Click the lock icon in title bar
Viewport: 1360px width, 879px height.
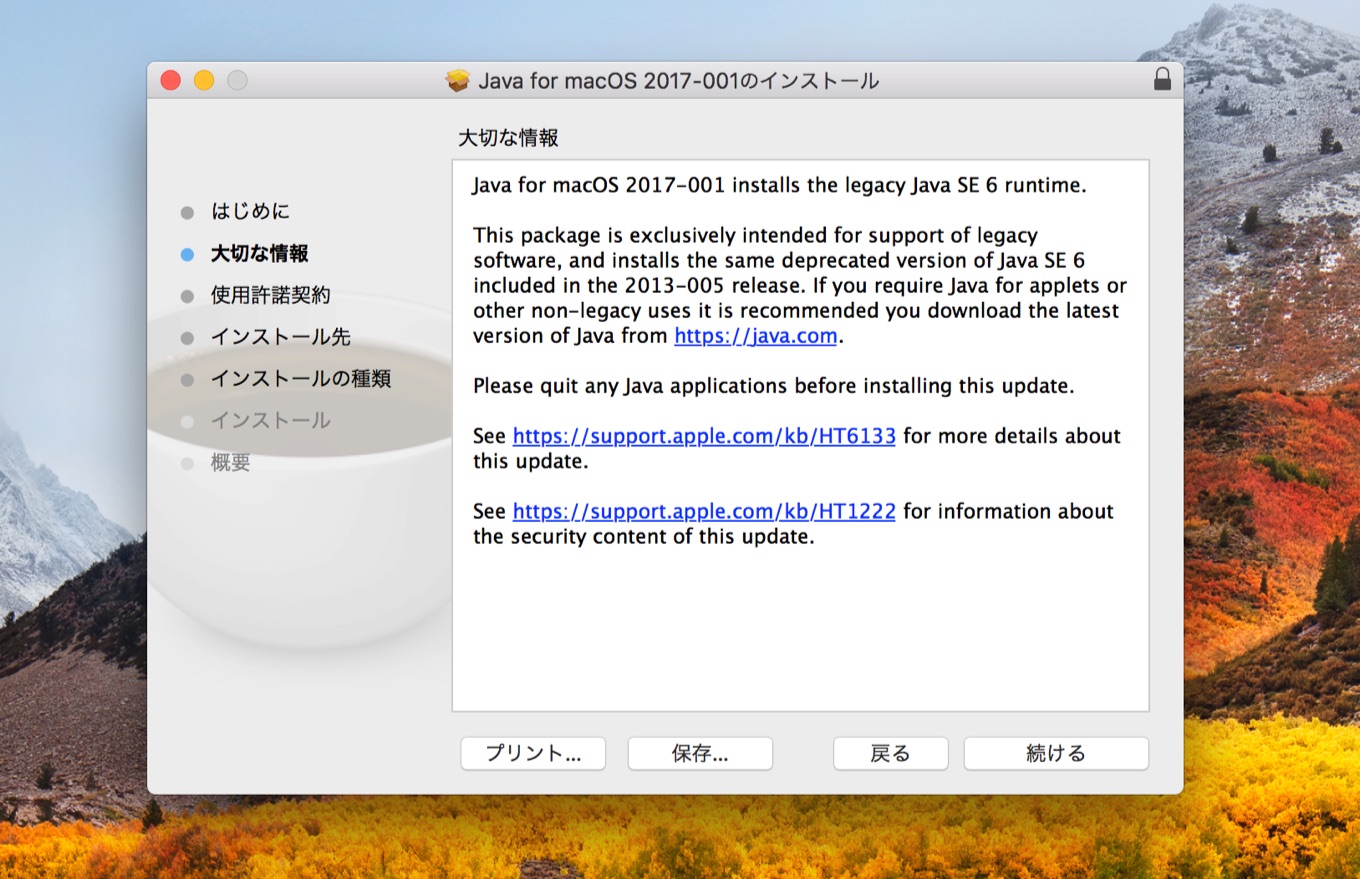coord(1162,80)
